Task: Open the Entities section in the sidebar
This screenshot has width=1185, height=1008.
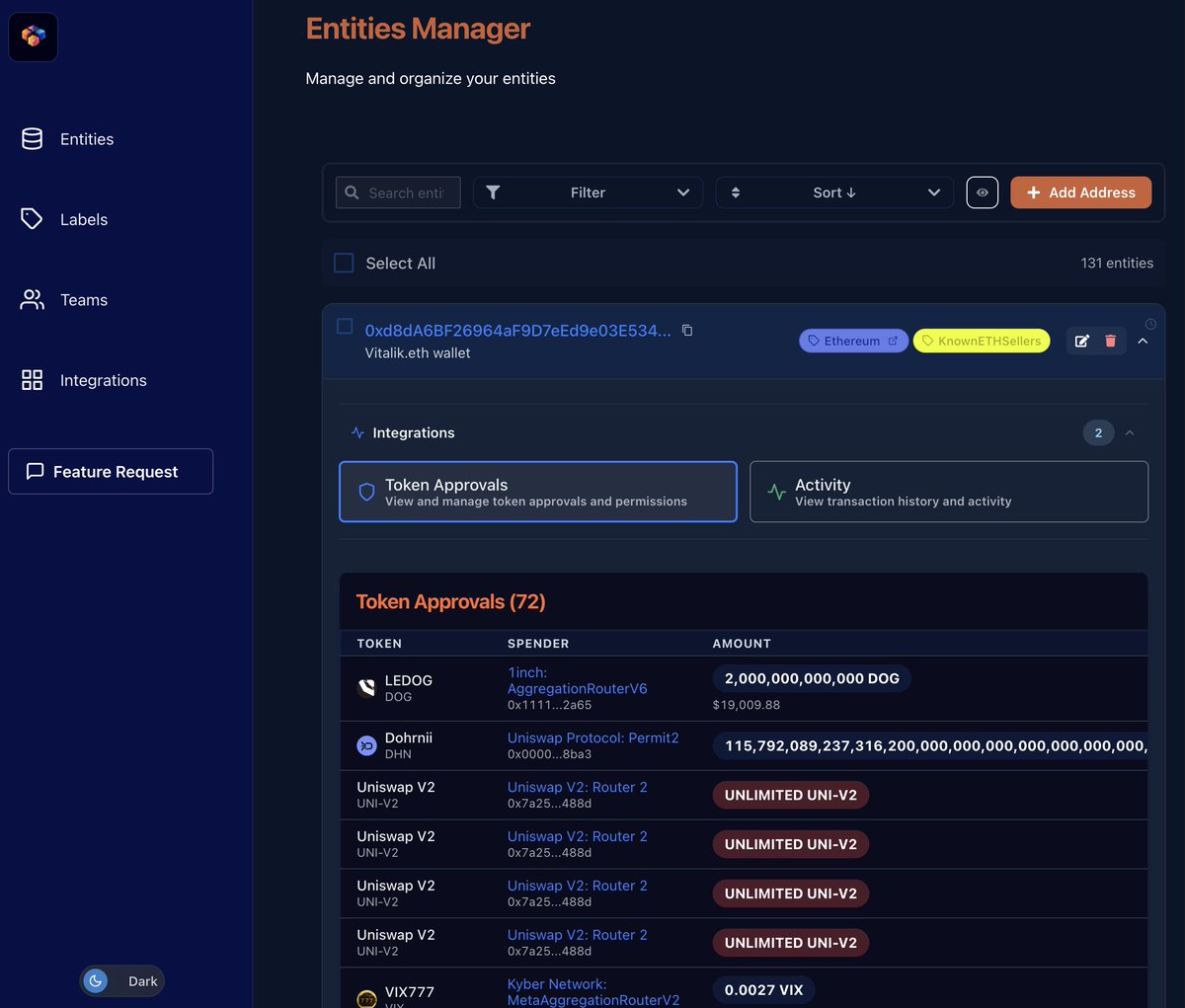Action: [86, 139]
